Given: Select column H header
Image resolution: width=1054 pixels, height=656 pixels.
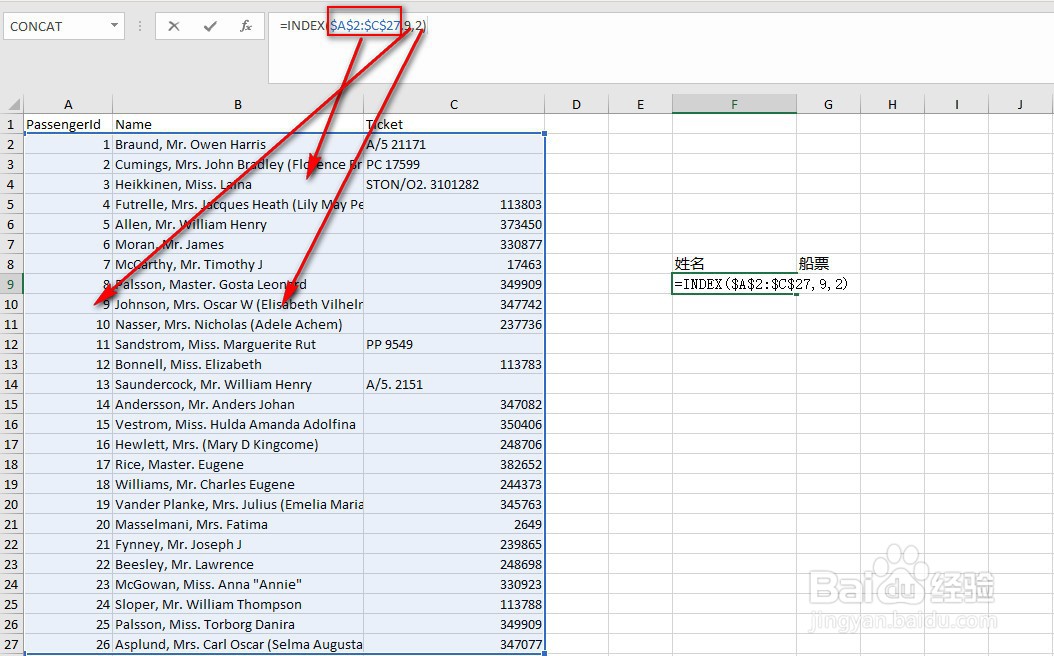Looking at the screenshot, I should (x=892, y=104).
